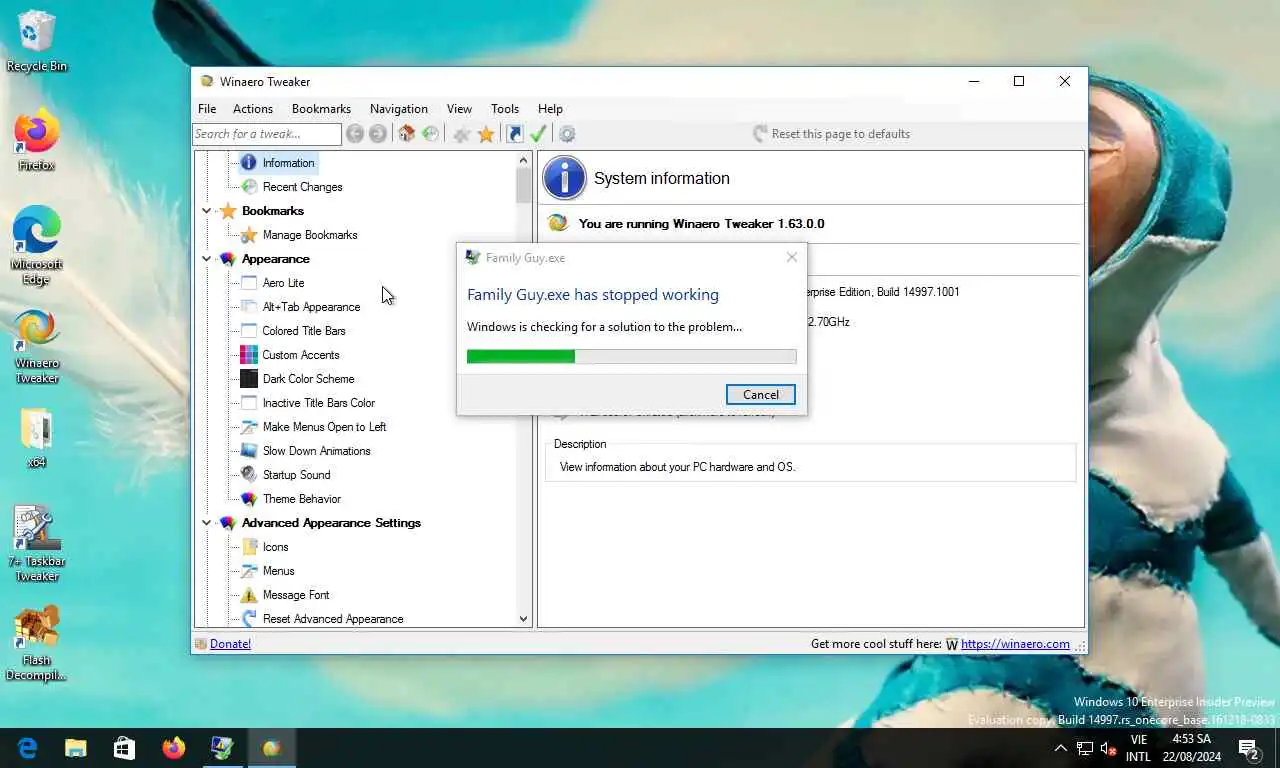Click the green checkmark toolbar icon
This screenshot has width=1280, height=768.
538,134
